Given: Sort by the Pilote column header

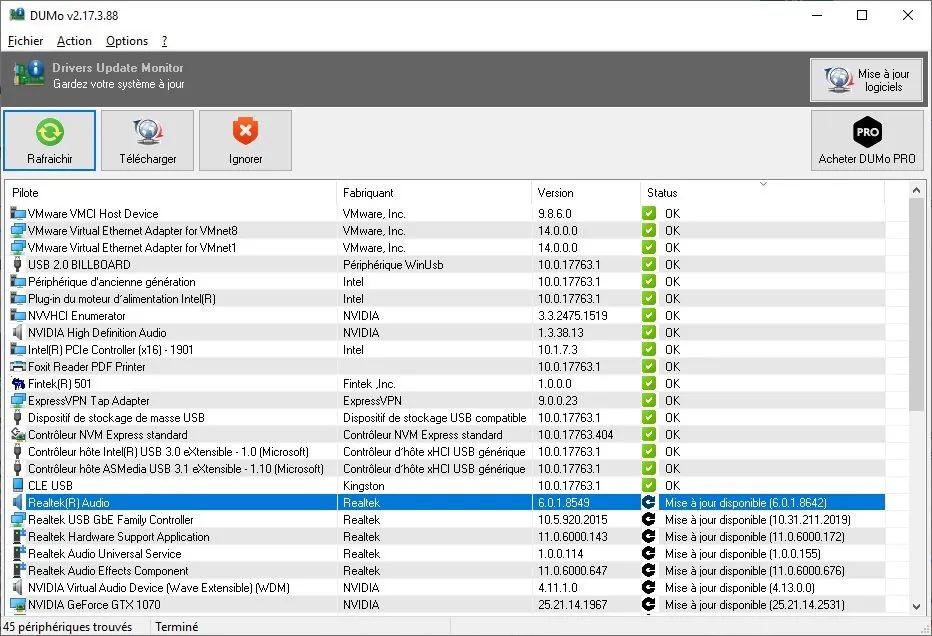Looking at the screenshot, I should pos(171,193).
